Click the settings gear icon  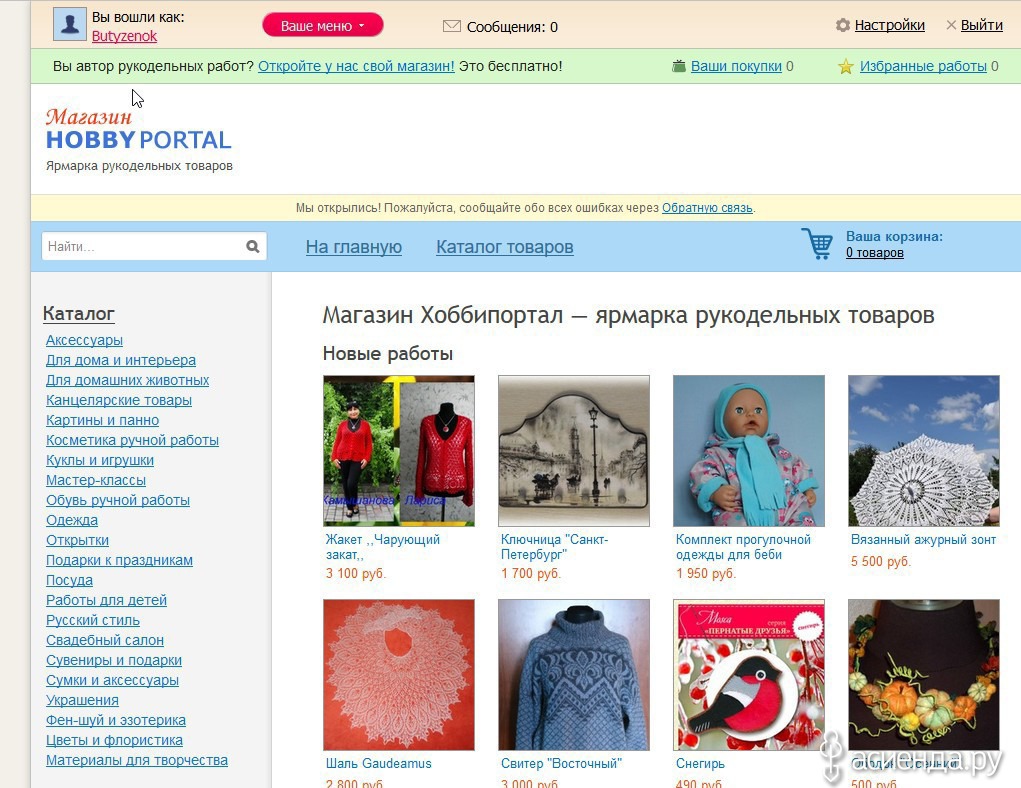point(843,25)
